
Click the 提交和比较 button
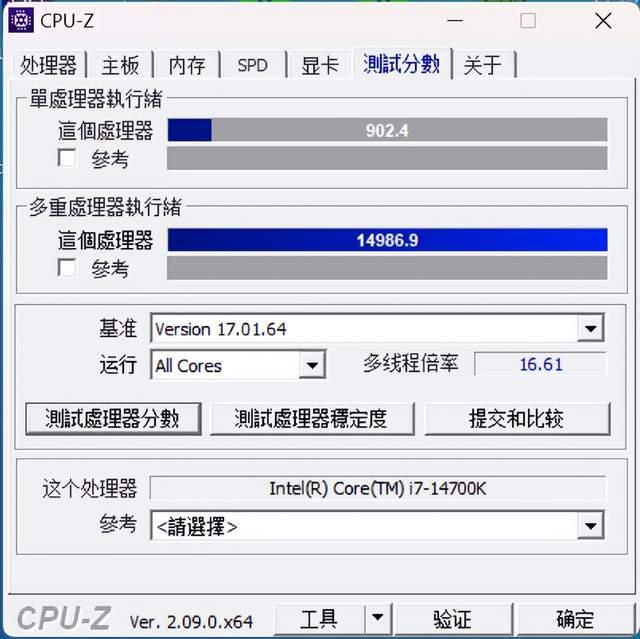pyautogui.click(x=518, y=419)
